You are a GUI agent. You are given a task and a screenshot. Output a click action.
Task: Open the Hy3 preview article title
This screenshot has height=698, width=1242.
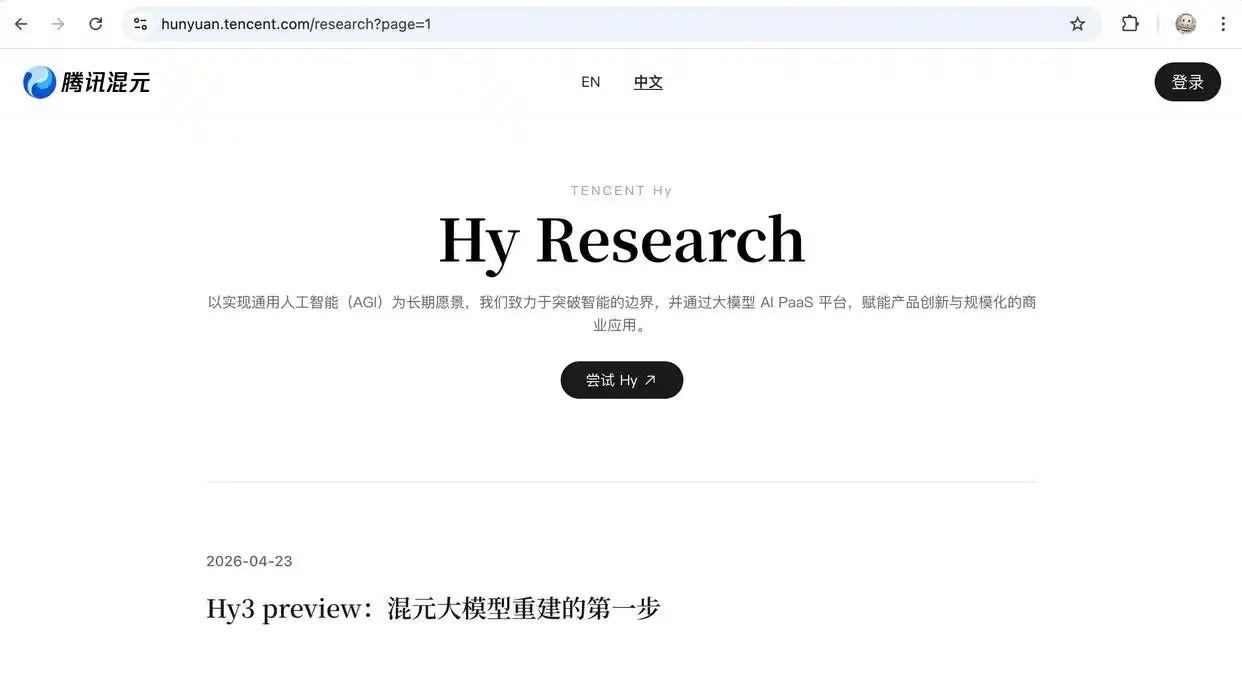[433, 608]
